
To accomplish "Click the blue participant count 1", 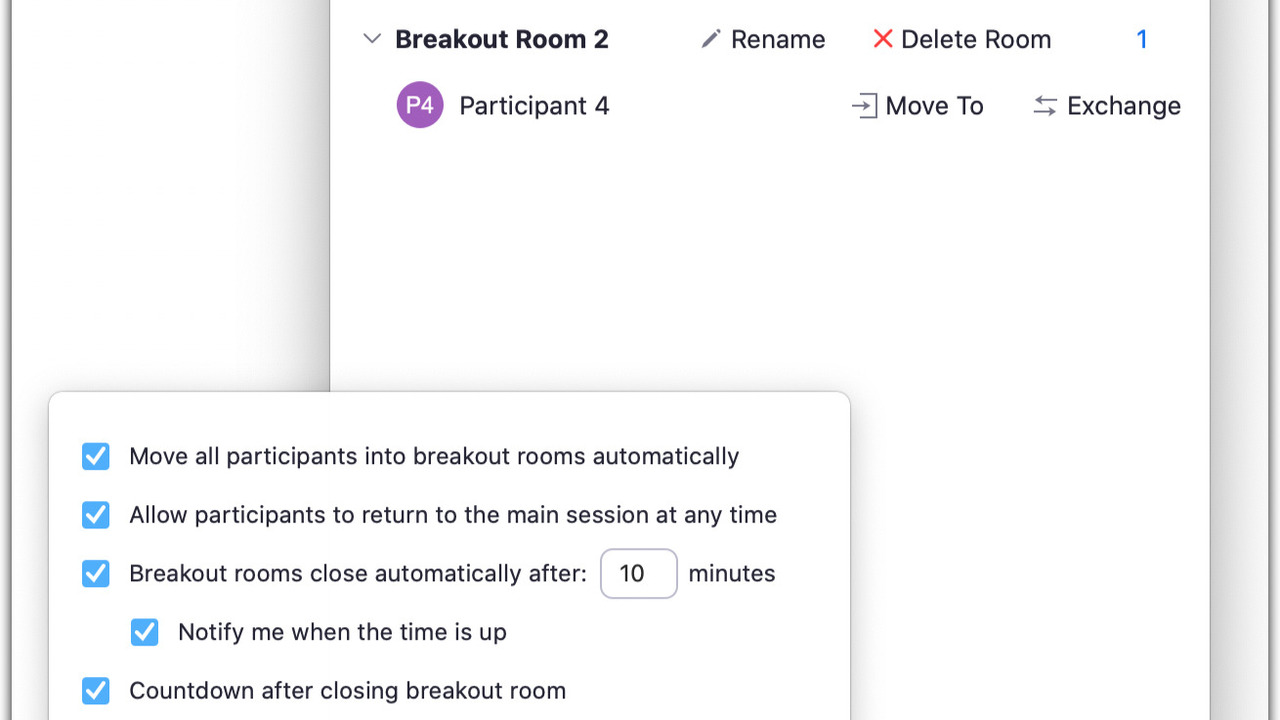I will click(x=1141, y=39).
